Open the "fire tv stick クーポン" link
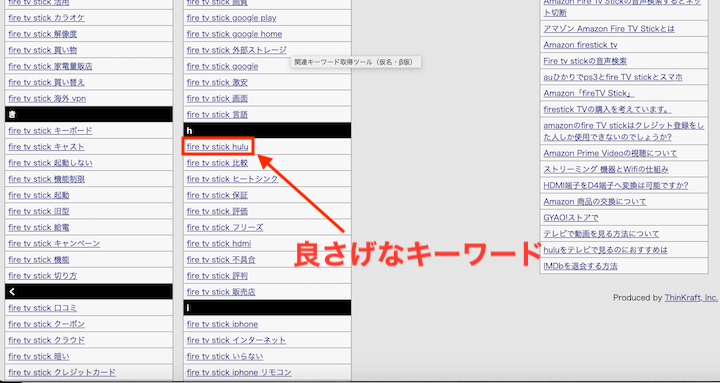The width and height of the screenshot is (720, 383). click(x=46, y=324)
